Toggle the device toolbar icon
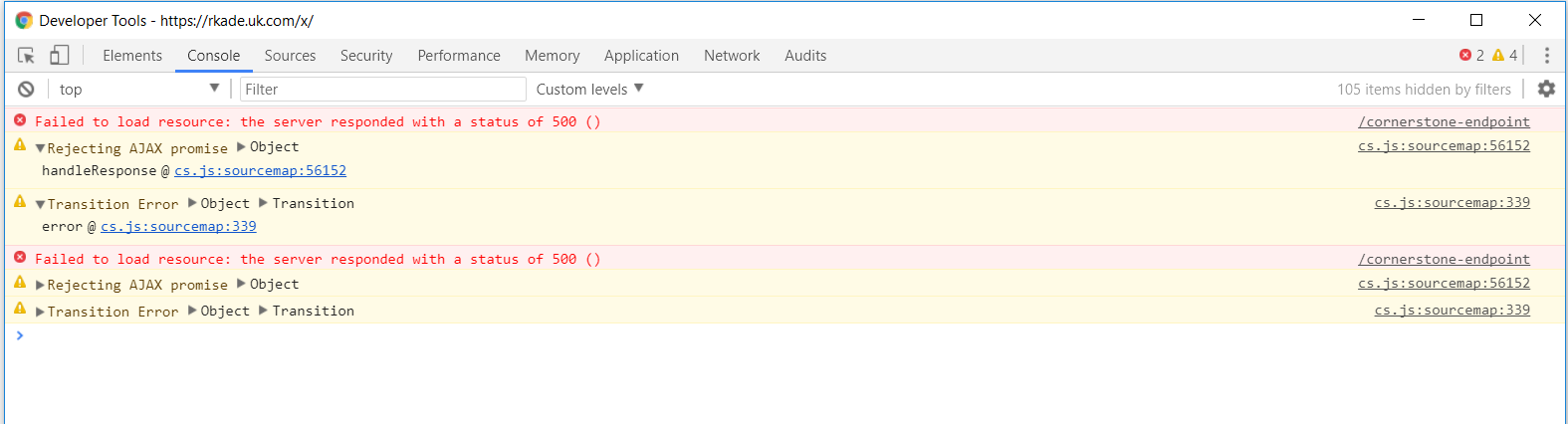1568x424 pixels. [x=60, y=56]
